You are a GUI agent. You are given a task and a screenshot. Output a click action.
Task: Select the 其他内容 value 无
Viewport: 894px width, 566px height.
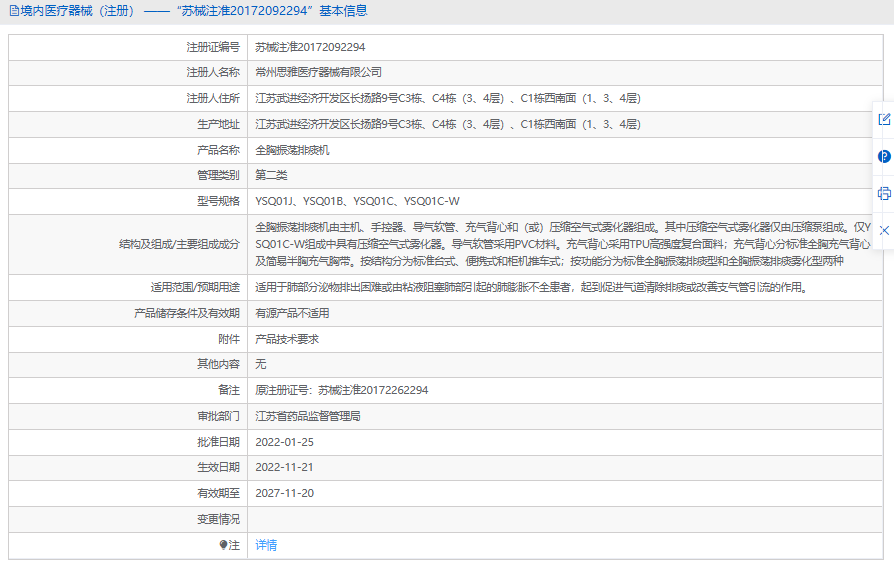click(261, 364)
